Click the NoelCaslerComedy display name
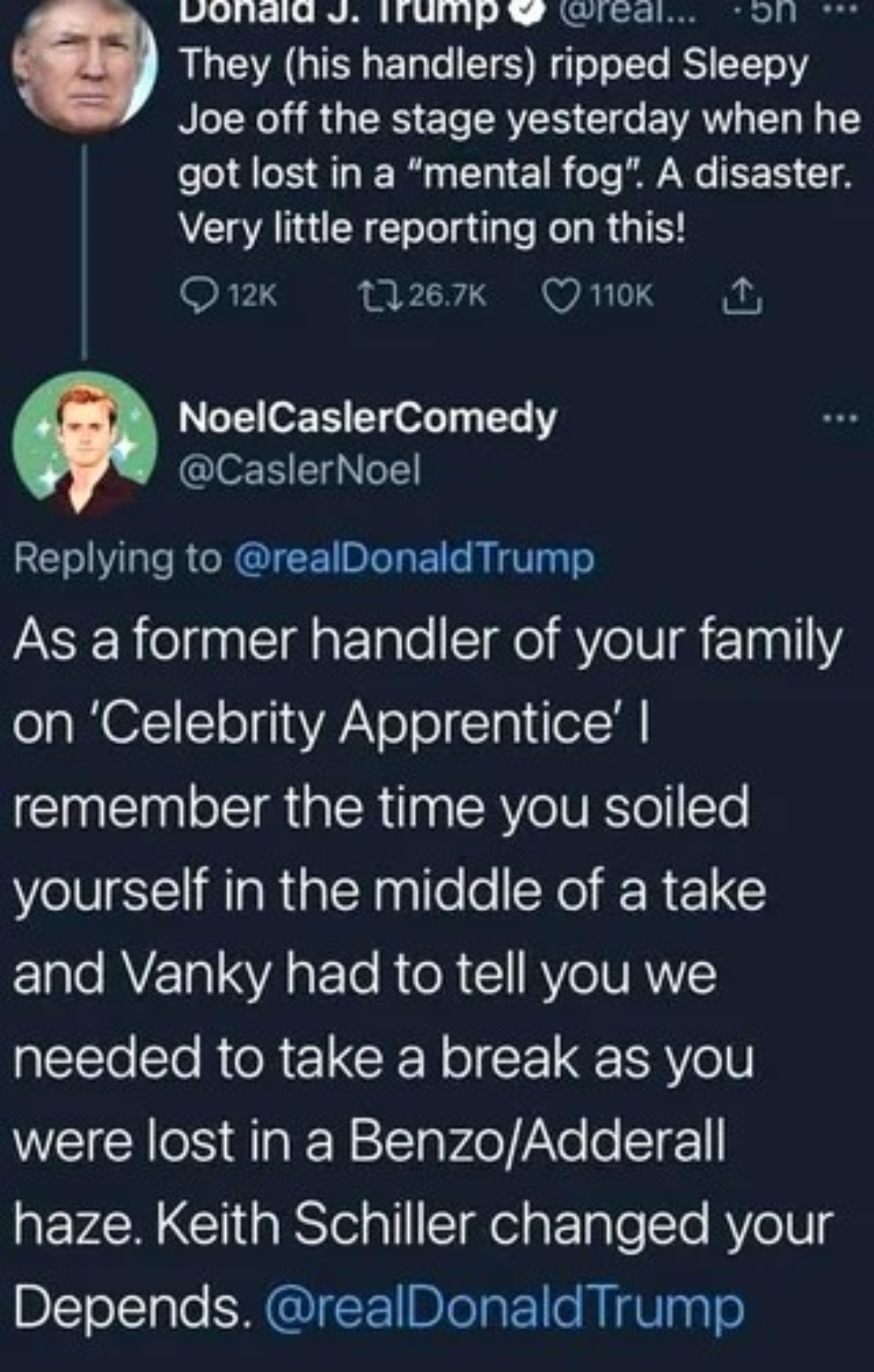The image size is (874, 1372). [367, 417]
